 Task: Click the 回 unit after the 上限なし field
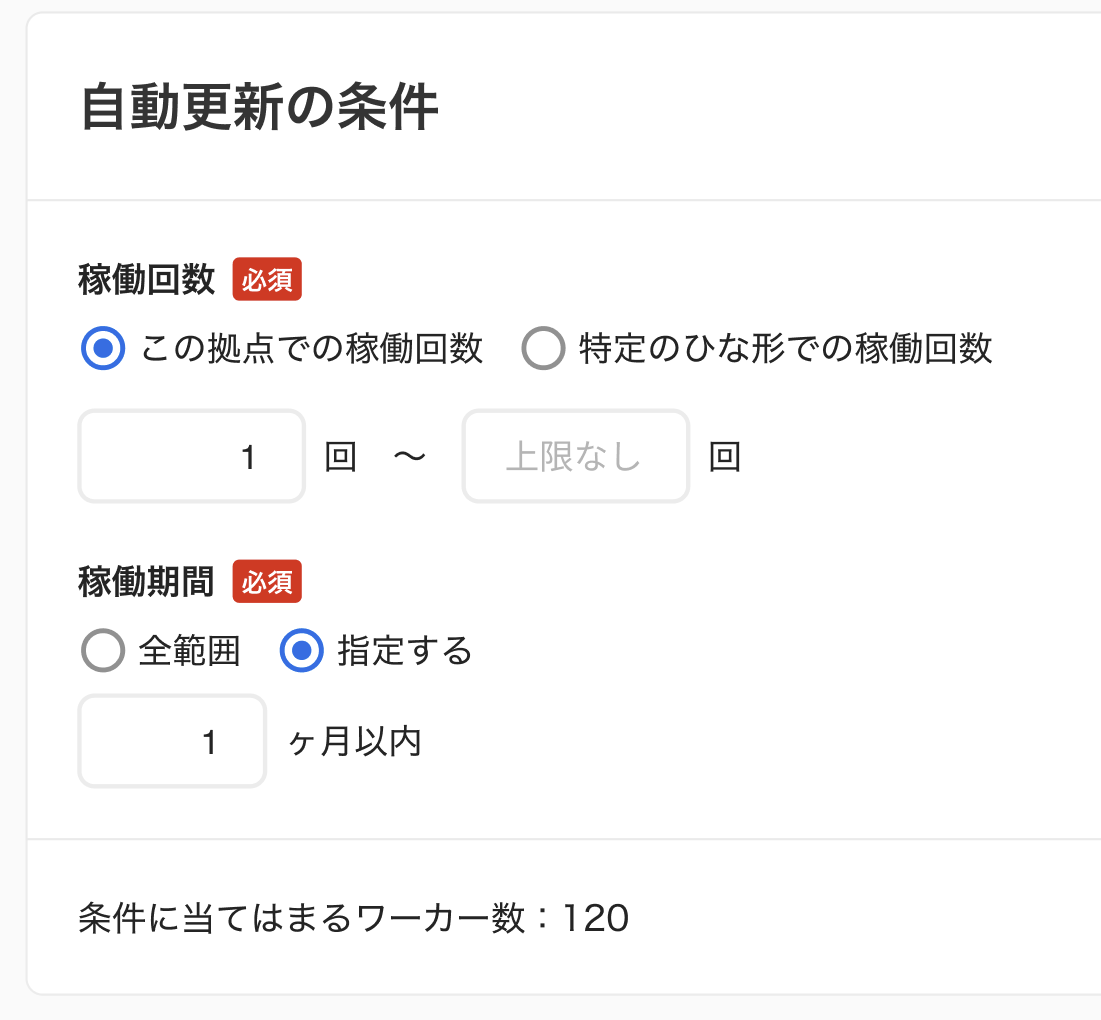pyautogui.click(x=725, y=456)
